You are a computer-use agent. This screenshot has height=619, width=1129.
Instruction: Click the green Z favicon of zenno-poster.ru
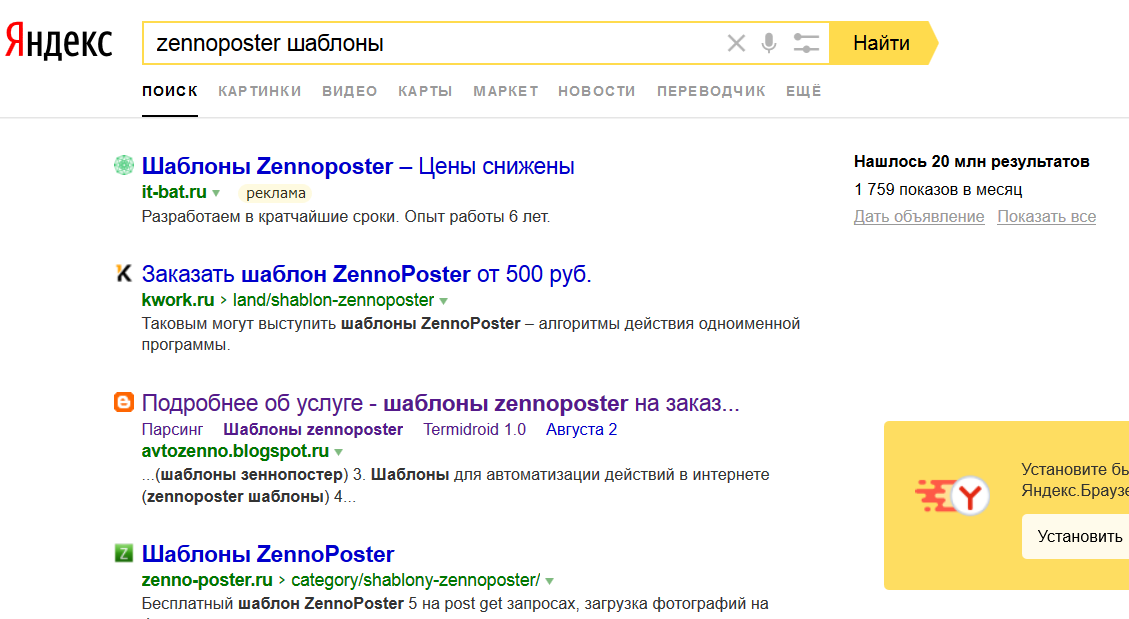pyautogui.click(x=124, y=553)
